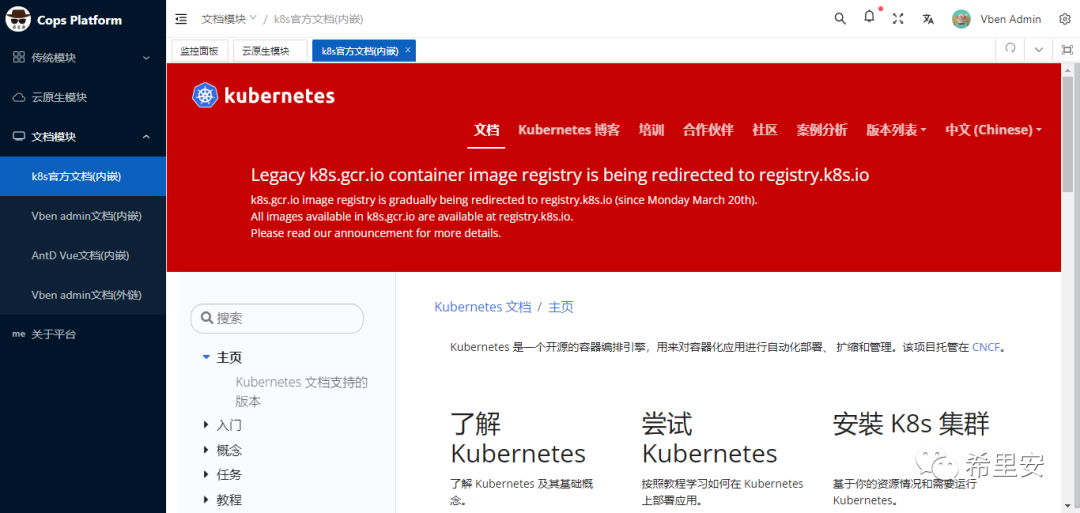1080x513 pixels.
Task: Click the 关于平台 'me' icon
Action: [19, 334]
